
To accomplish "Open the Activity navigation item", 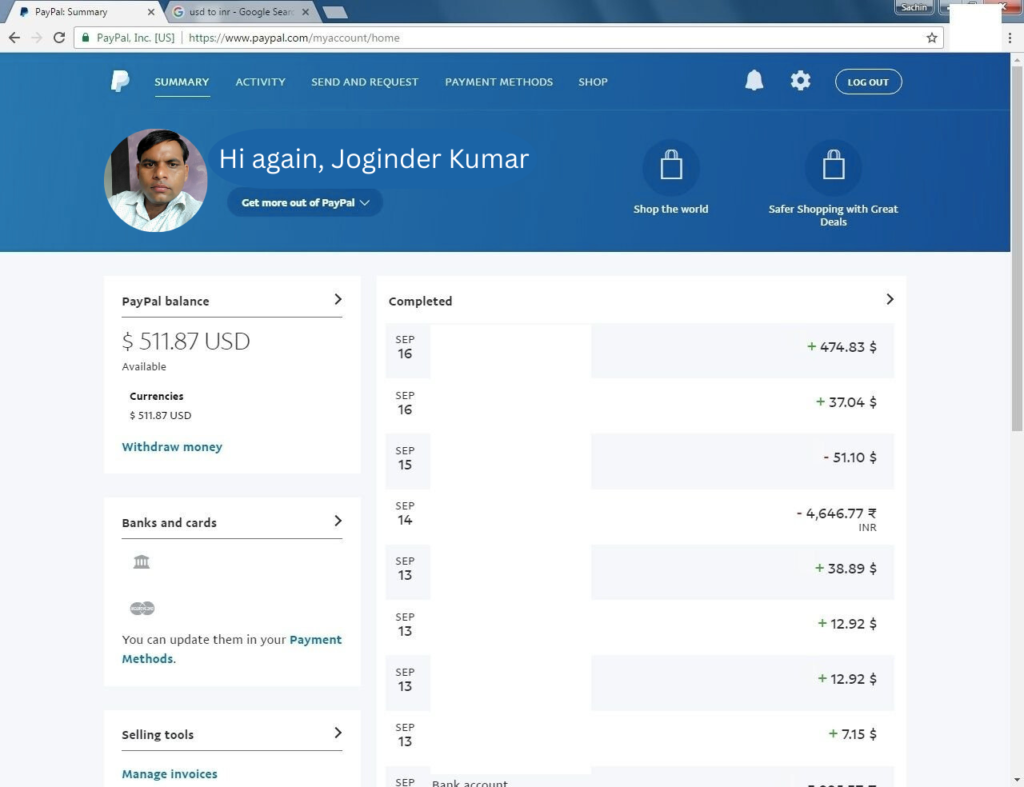I will point(261,82).
